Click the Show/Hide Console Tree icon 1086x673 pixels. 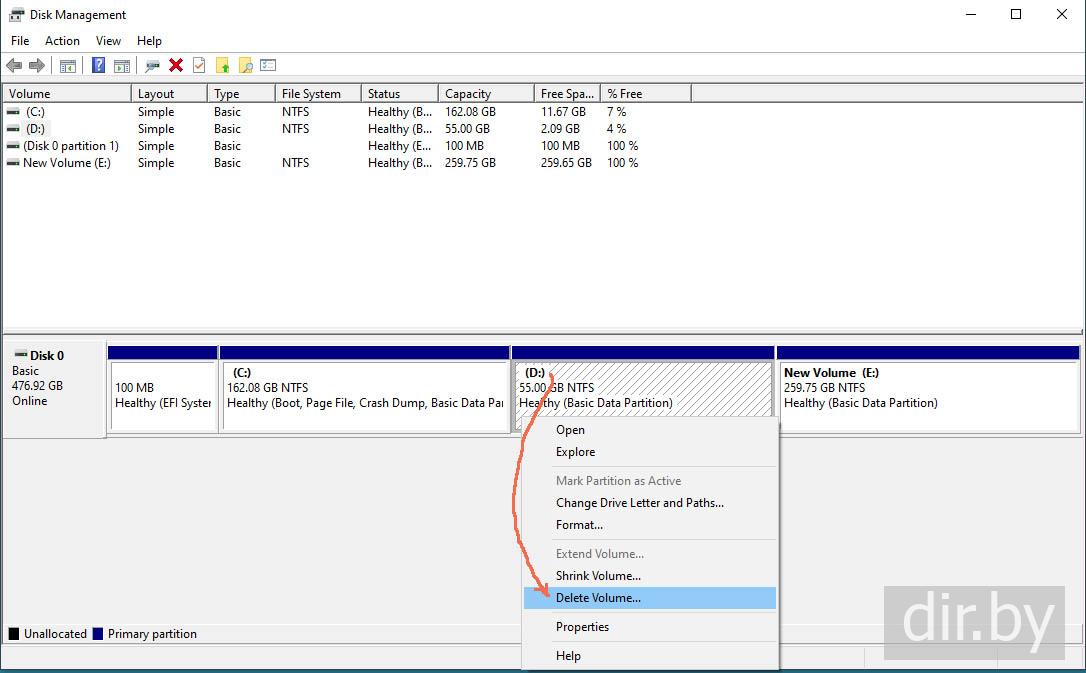[x=68, y=66]
